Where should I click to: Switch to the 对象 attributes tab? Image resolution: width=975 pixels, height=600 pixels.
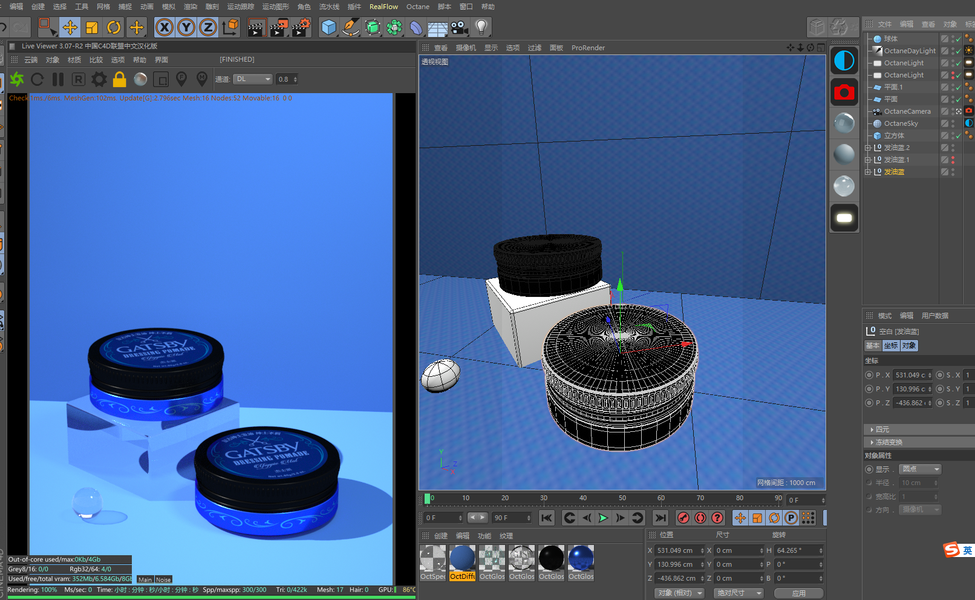point(909,346)
